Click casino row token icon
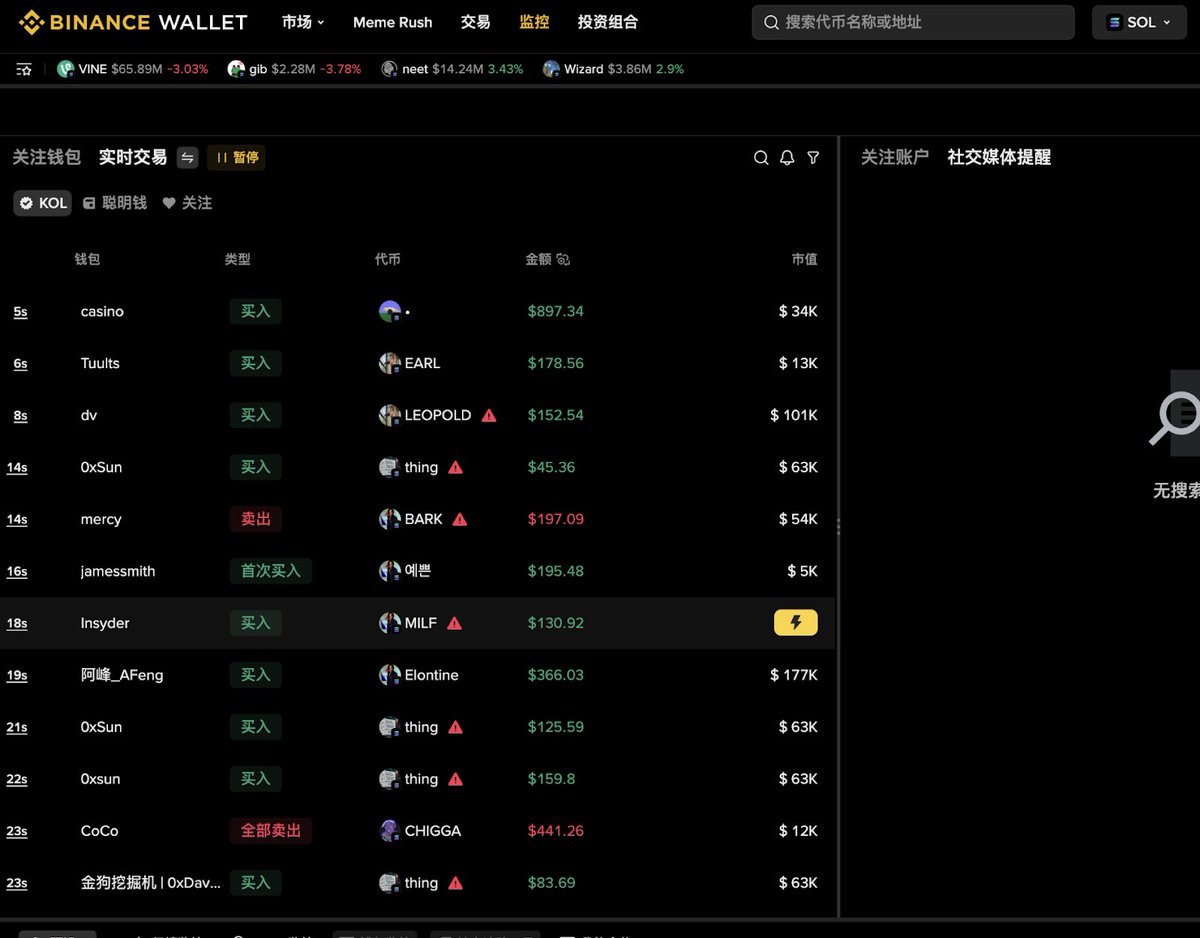Screen dimensions: 1200x938 point(390,311)
